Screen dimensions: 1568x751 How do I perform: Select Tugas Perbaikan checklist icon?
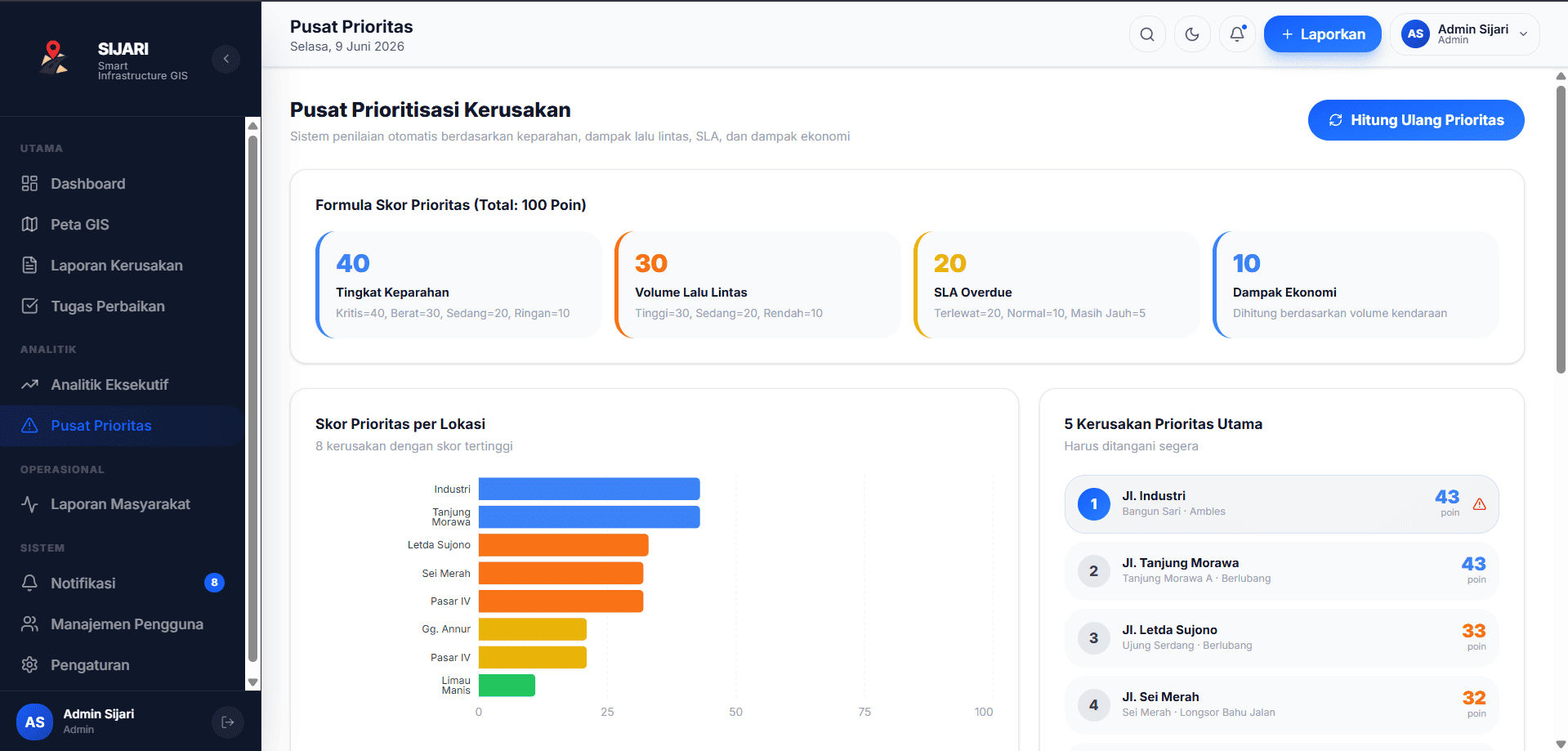[x=30, y=306]
